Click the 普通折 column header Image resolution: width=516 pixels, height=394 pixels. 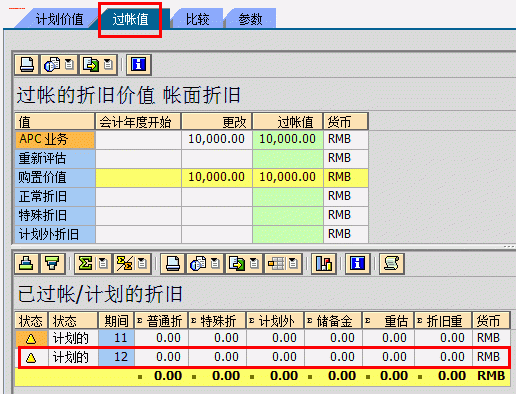pos(161,321)
